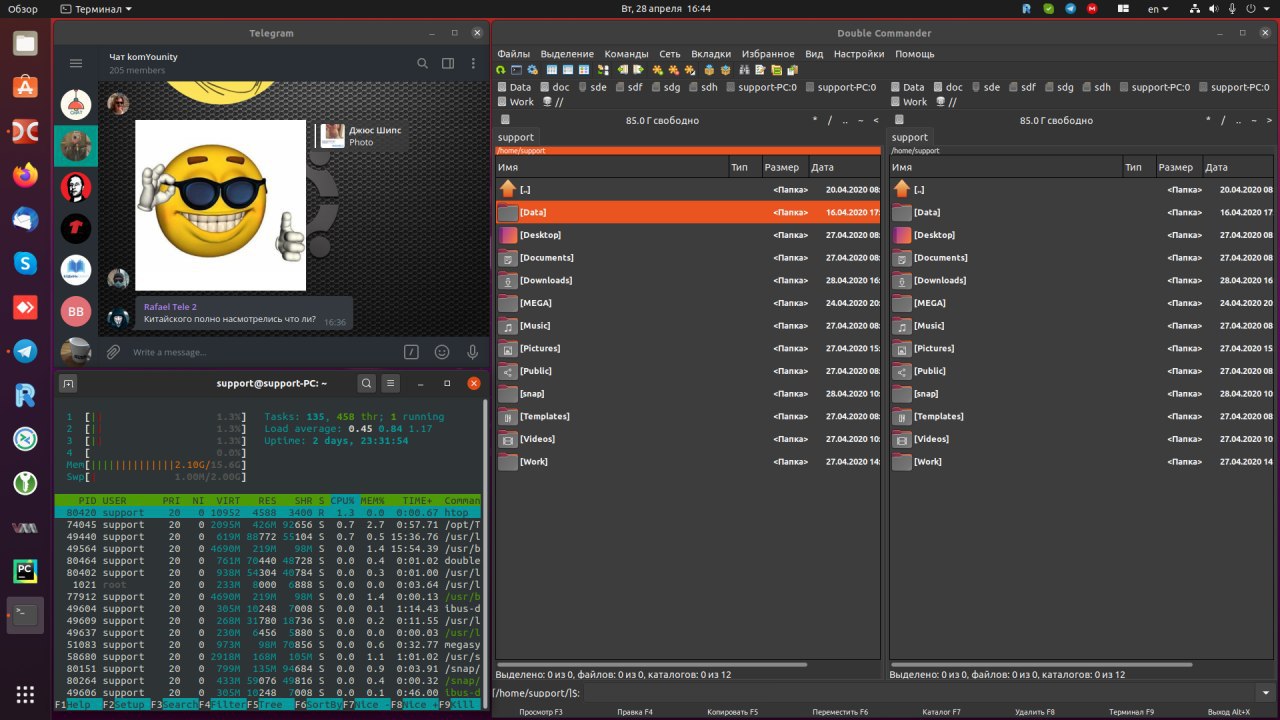Select the BB chat avatar in Telegram sidebar
This screenshot has height=720, width=1280.
point(76,312)
